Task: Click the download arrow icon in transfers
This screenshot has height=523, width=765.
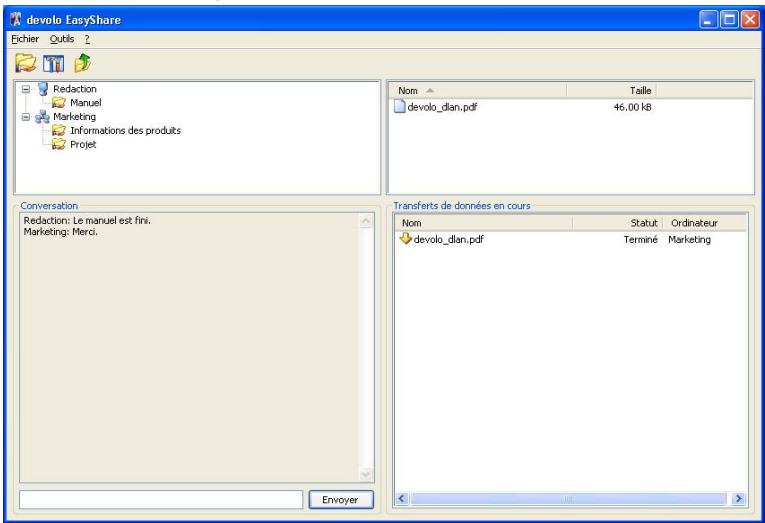Action: (x=405, y=239)
